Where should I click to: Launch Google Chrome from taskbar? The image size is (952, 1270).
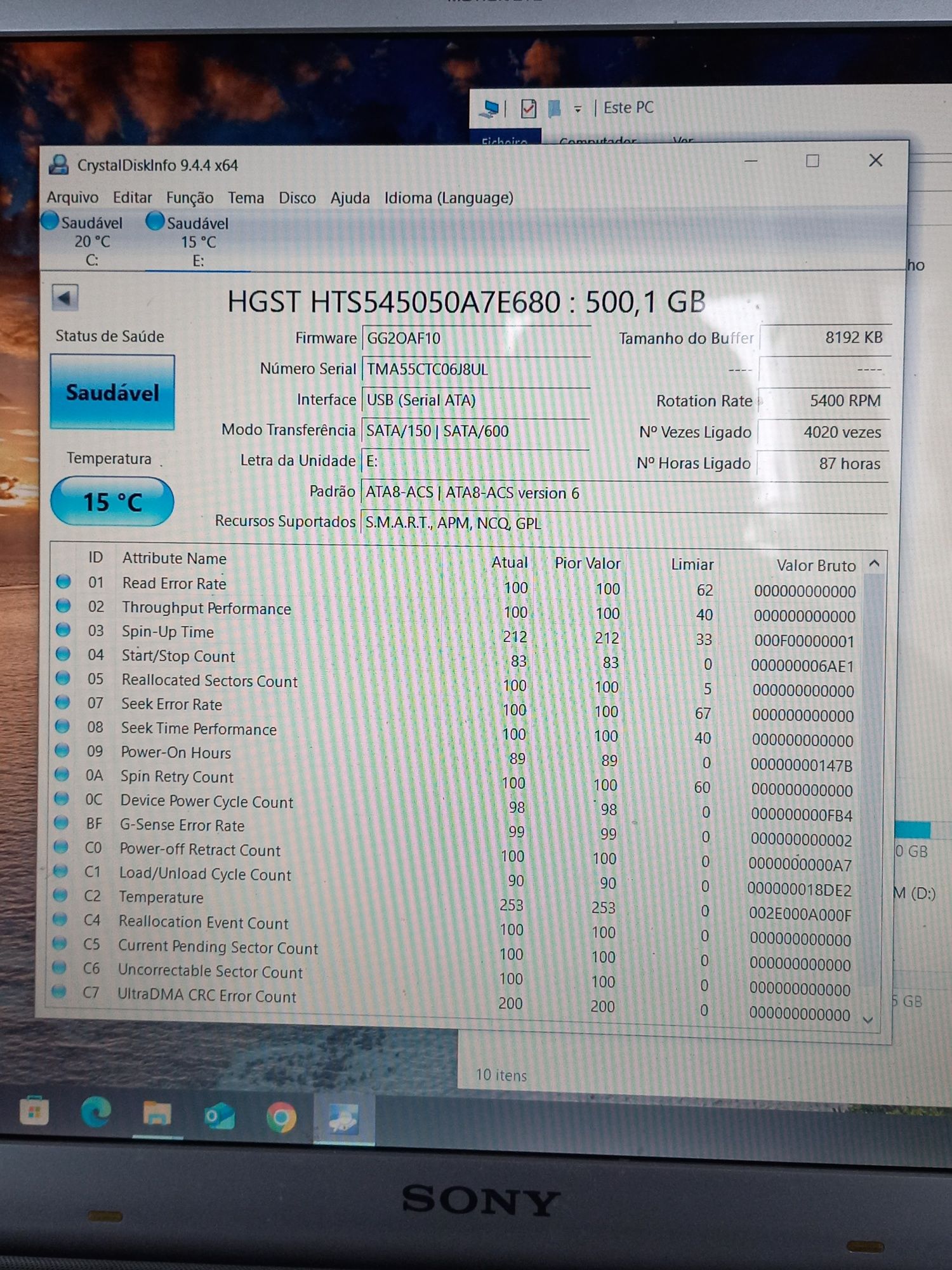(x=281, y=1118)
